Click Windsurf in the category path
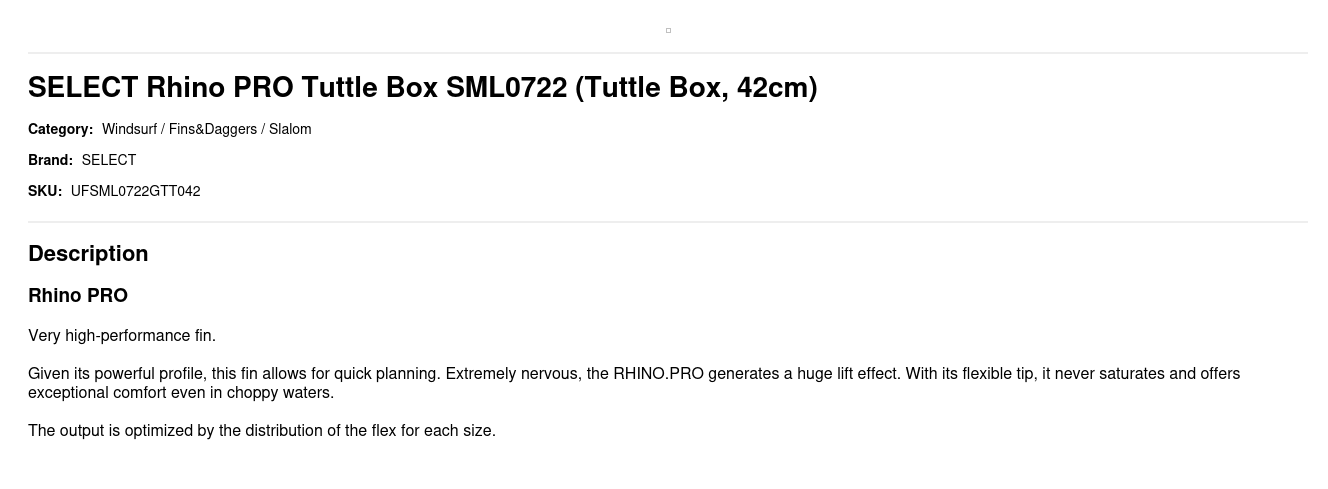 129,129
